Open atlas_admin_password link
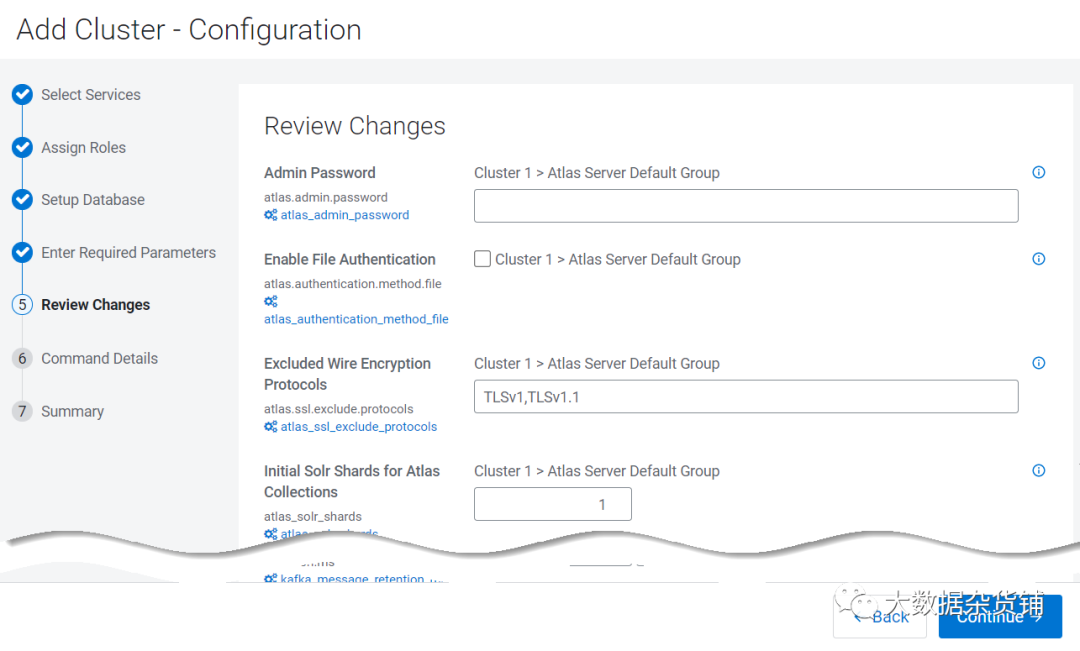This screenshot has height=651, width=1080. point(344,215)
